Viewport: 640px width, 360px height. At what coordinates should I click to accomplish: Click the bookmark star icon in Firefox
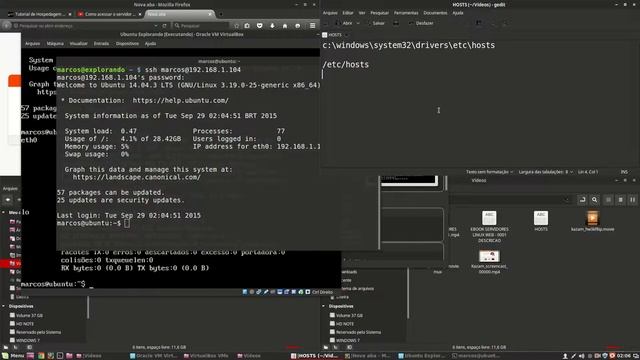coord(236,26)
